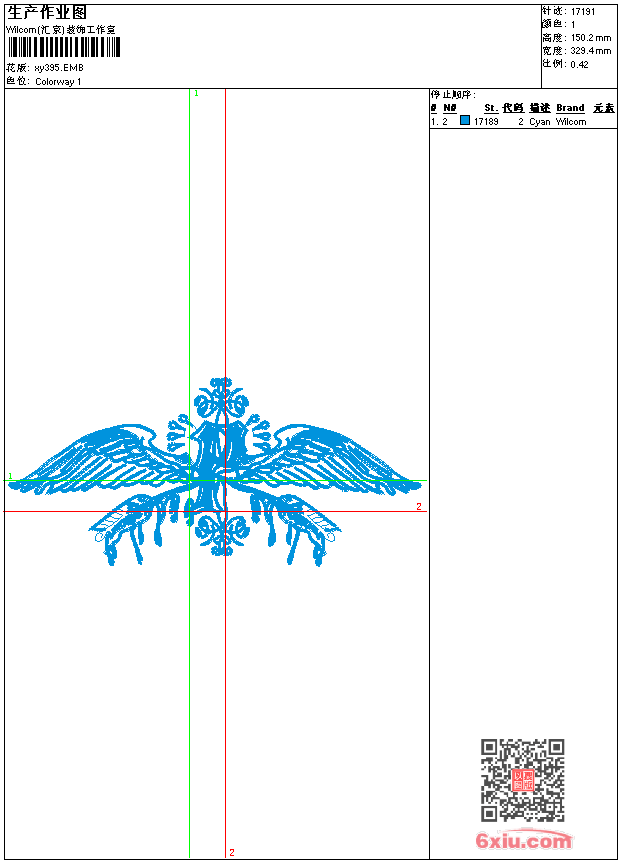Viewport: 620px width, 860px height.
Task: Click the '停止顺序:' heading
Action: pyautogui.click(x=453, y=95)
